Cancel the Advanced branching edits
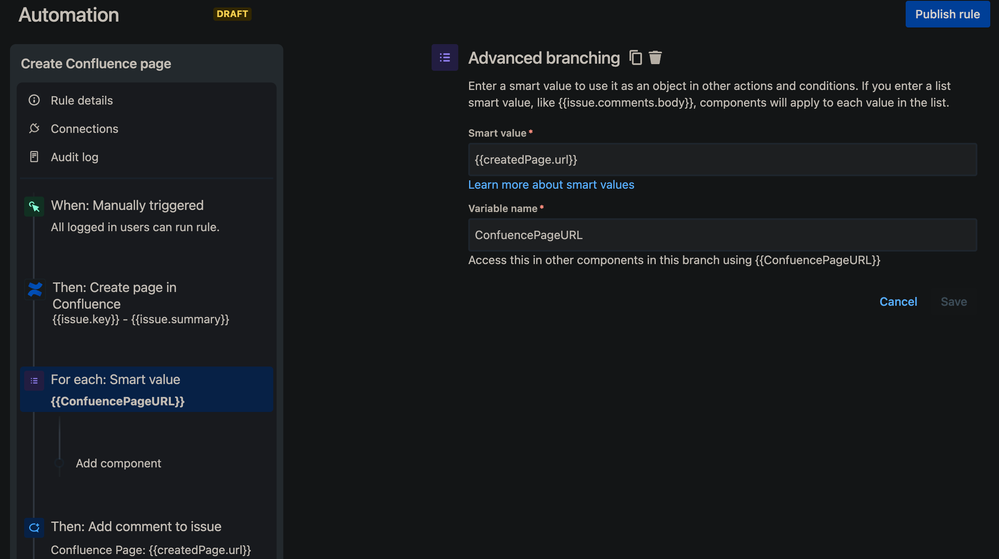This screenshot has height=559, width=999. 898,301
